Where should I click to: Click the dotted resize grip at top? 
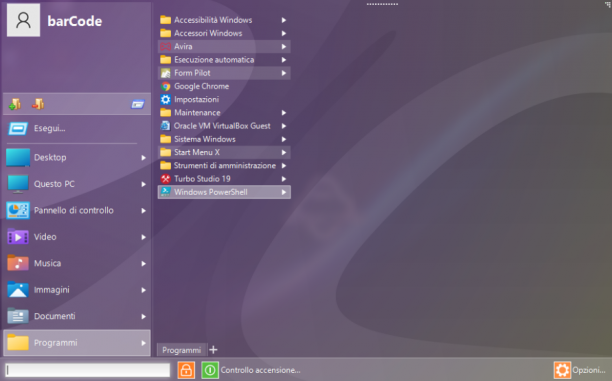(382, 4)
